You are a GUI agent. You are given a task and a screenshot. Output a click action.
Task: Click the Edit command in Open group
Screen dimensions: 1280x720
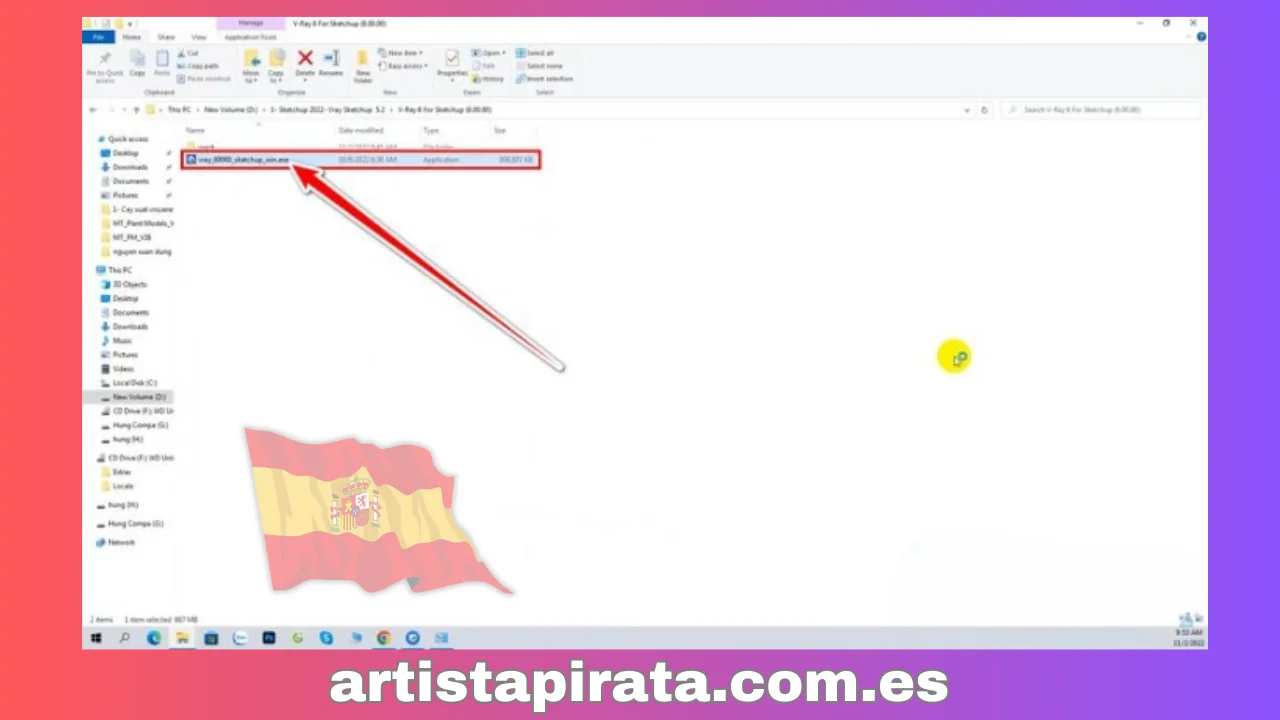[485, 66]
